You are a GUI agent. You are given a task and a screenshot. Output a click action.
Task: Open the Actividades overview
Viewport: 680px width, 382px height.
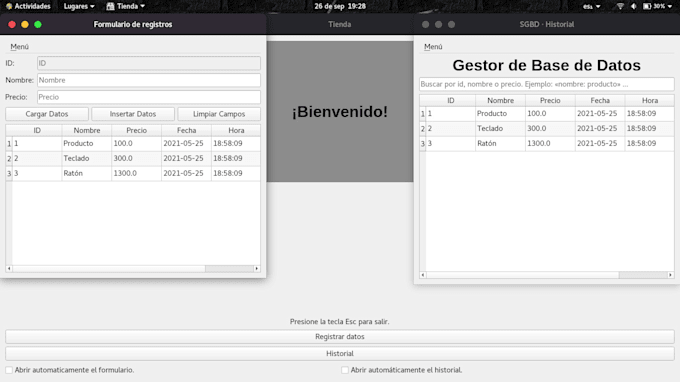coord(28,6)
